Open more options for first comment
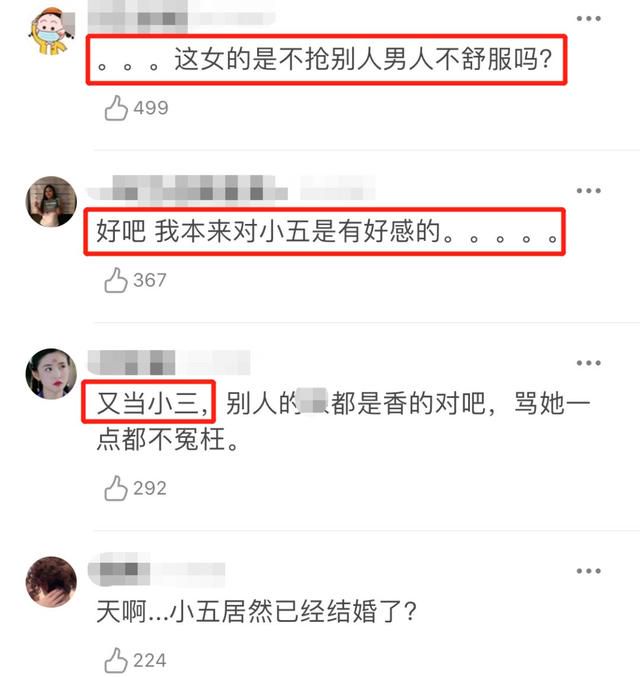Image resolution: width=640 pixels, height=677 pixels. 589,19
